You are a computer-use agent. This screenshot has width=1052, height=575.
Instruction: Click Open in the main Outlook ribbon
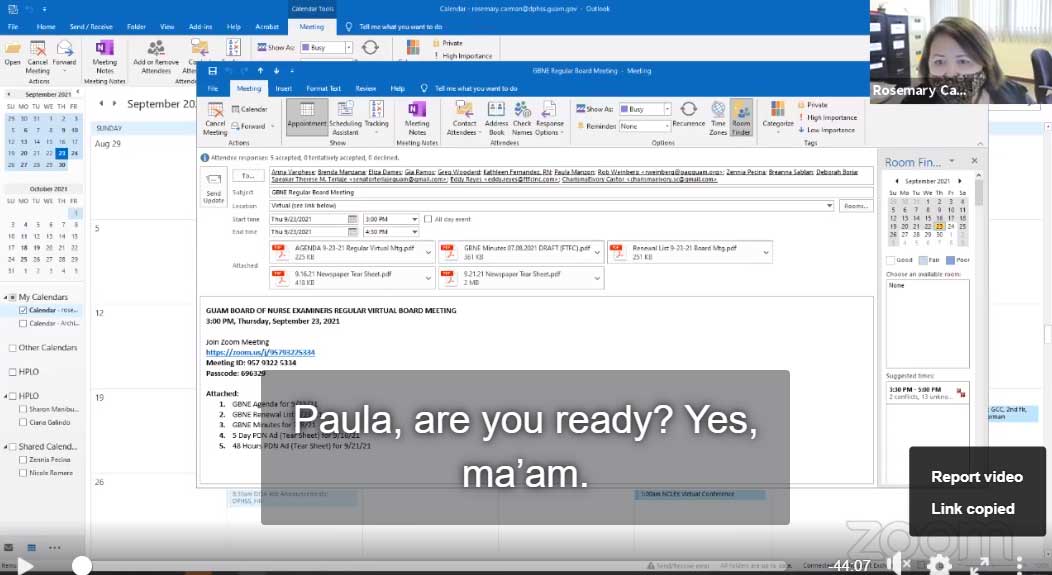[12, 54]
